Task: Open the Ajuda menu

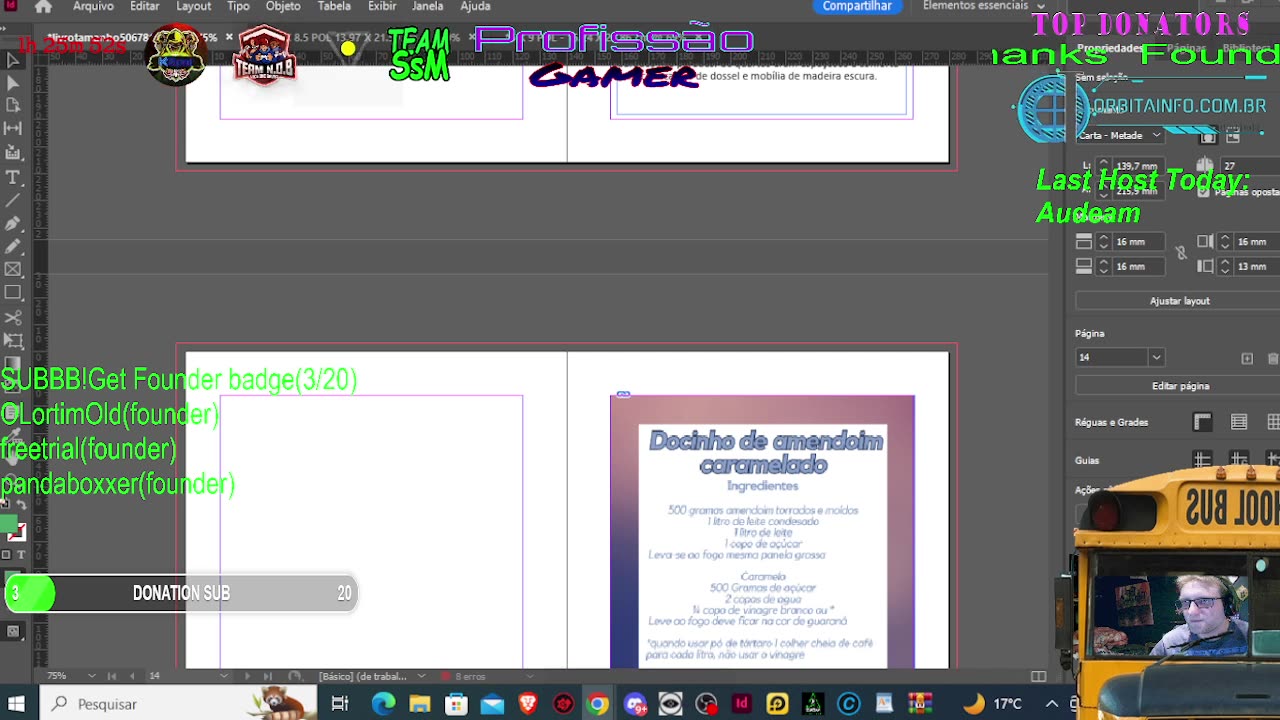Action: [475, 6]
